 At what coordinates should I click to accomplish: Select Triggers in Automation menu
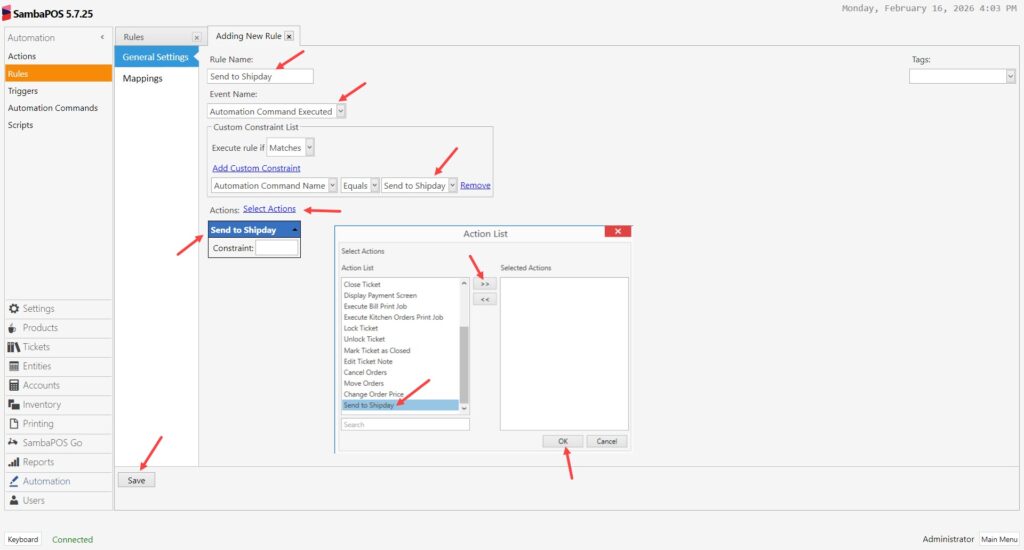coord(23,91)
